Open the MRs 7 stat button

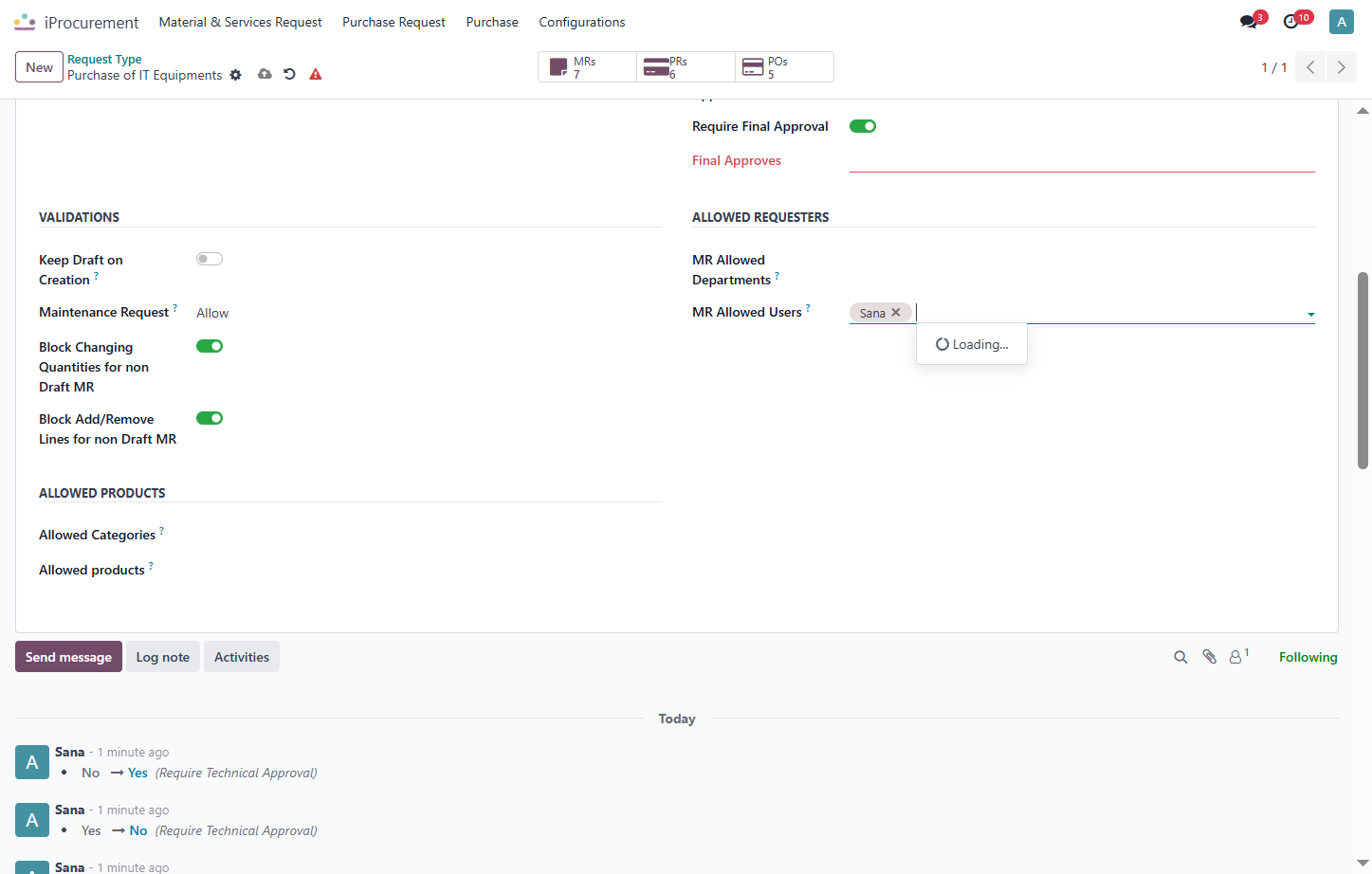click(587, 67)
